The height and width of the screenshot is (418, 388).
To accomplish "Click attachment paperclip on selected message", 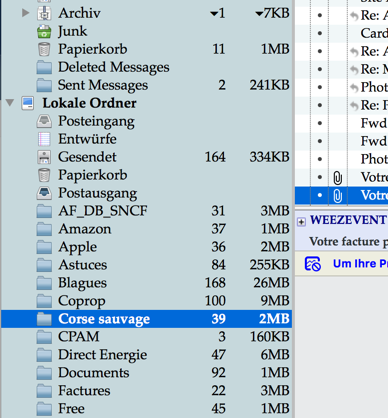I will (338, 196).
